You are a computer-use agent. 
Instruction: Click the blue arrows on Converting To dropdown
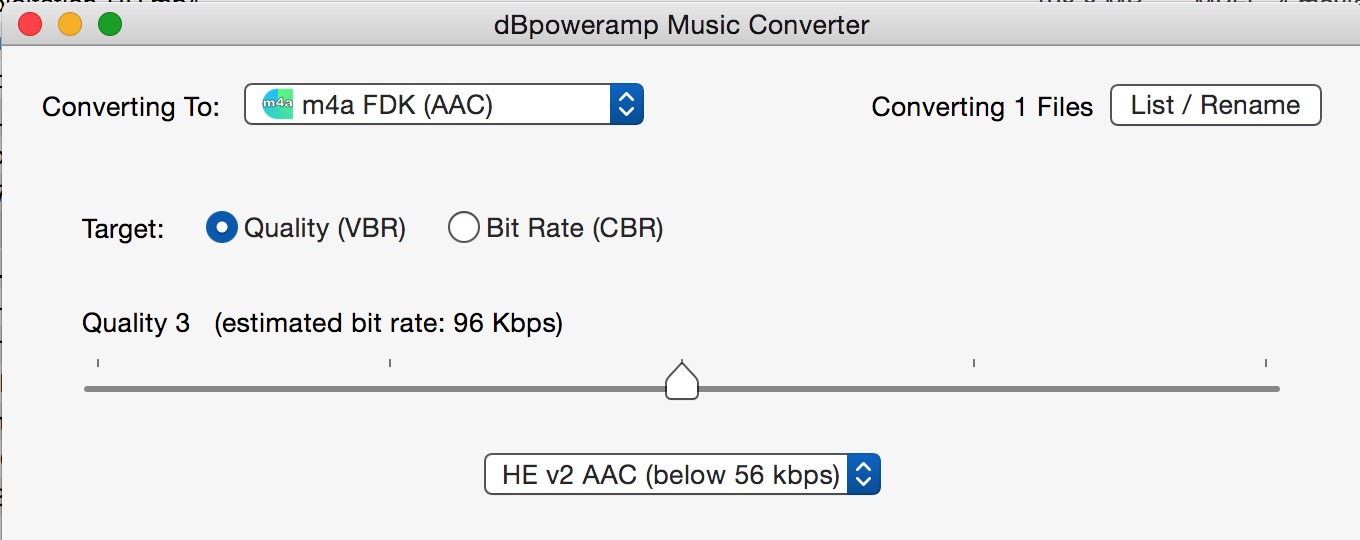click(x=626, y=105)
